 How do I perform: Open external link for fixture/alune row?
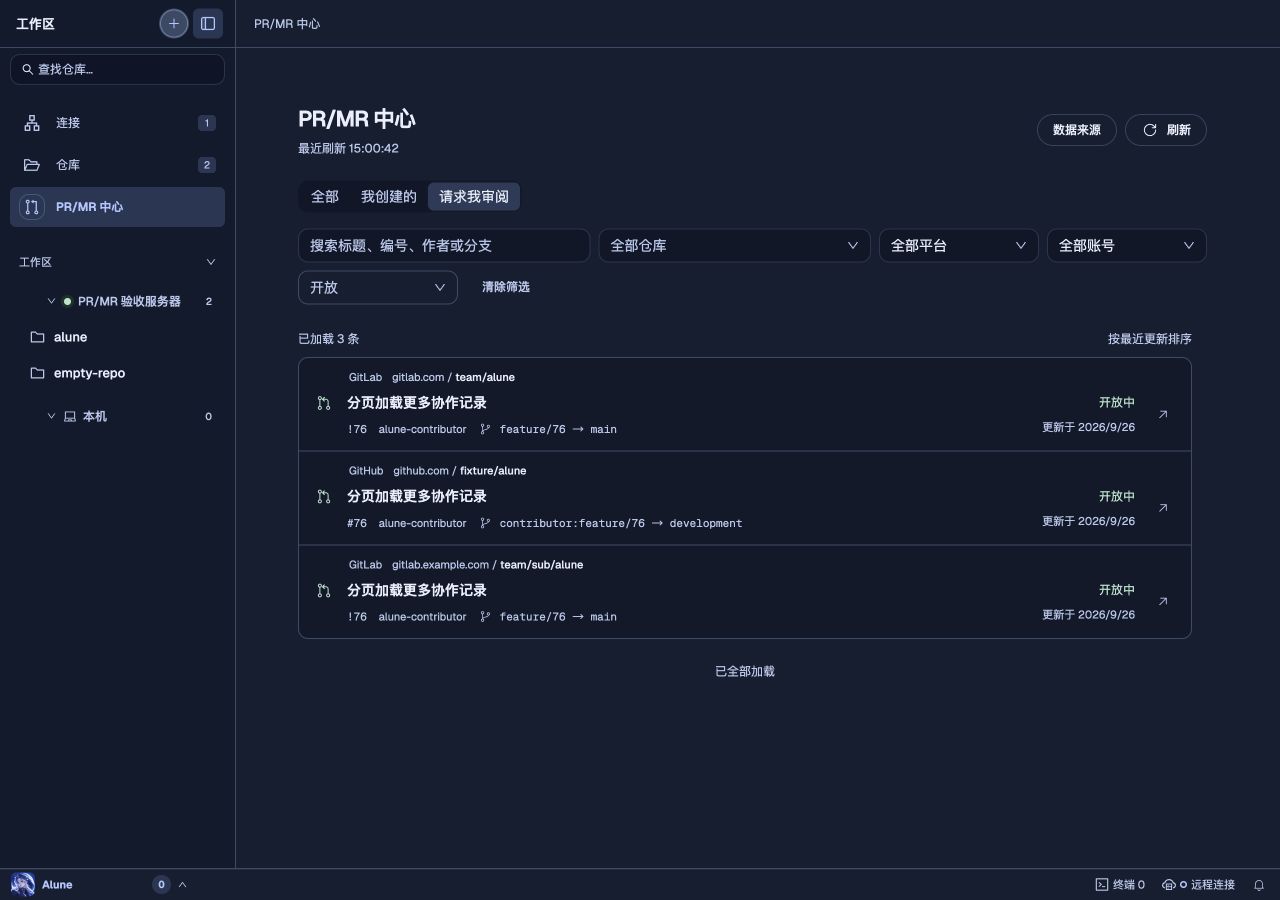point(1163,508)
